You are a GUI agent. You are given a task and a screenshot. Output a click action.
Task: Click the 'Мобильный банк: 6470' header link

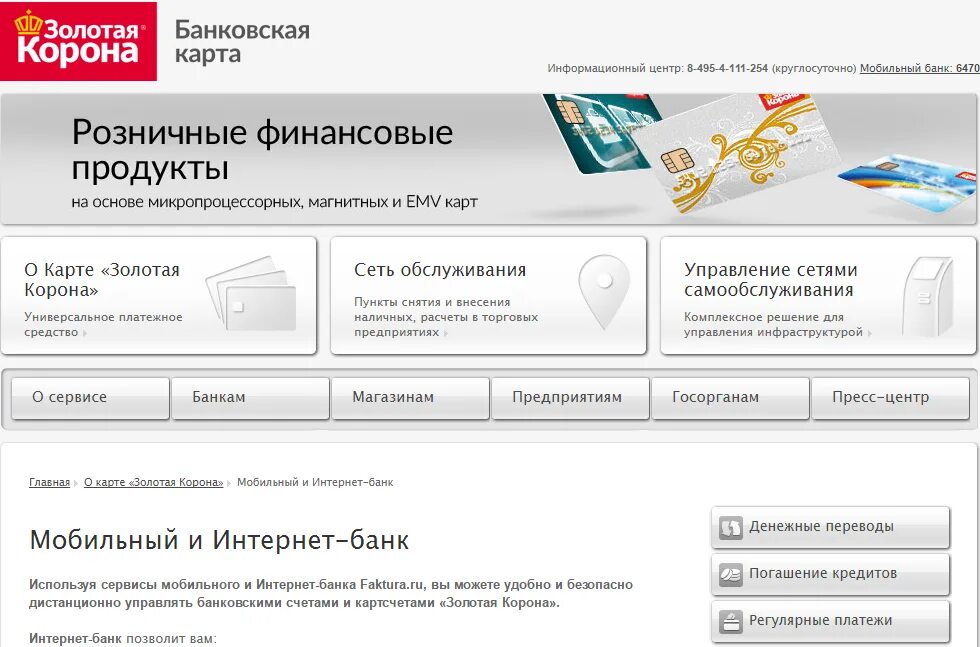click(919, 69)
